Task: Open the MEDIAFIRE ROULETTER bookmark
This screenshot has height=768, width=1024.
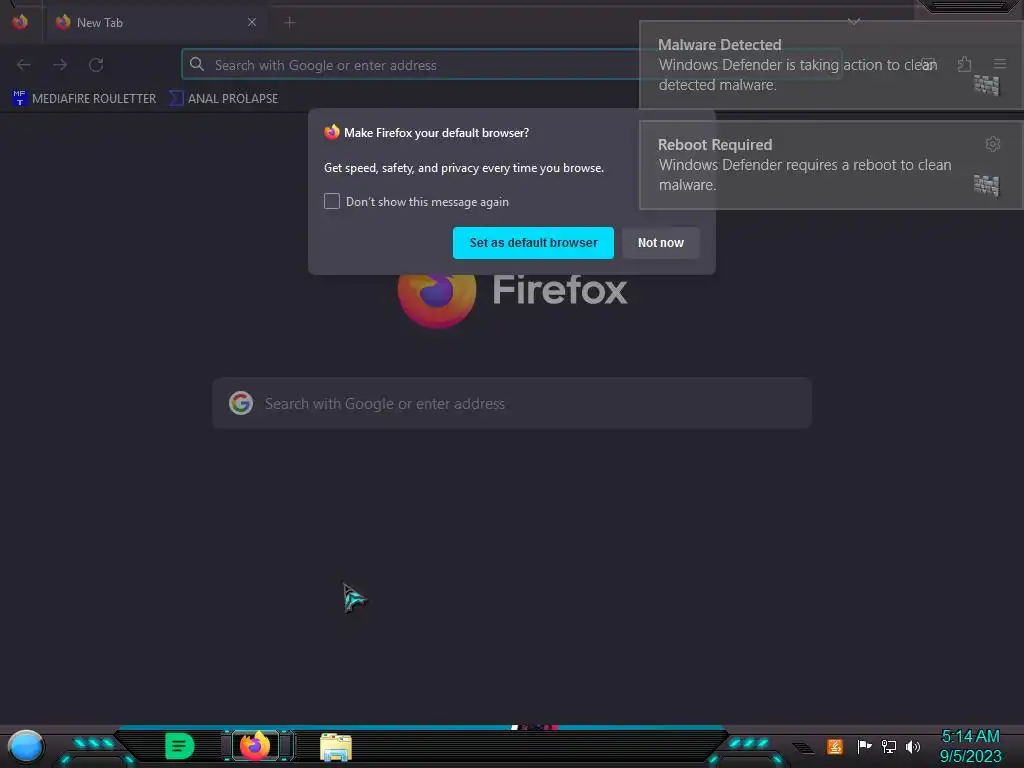Action: (x=84, y=99)
